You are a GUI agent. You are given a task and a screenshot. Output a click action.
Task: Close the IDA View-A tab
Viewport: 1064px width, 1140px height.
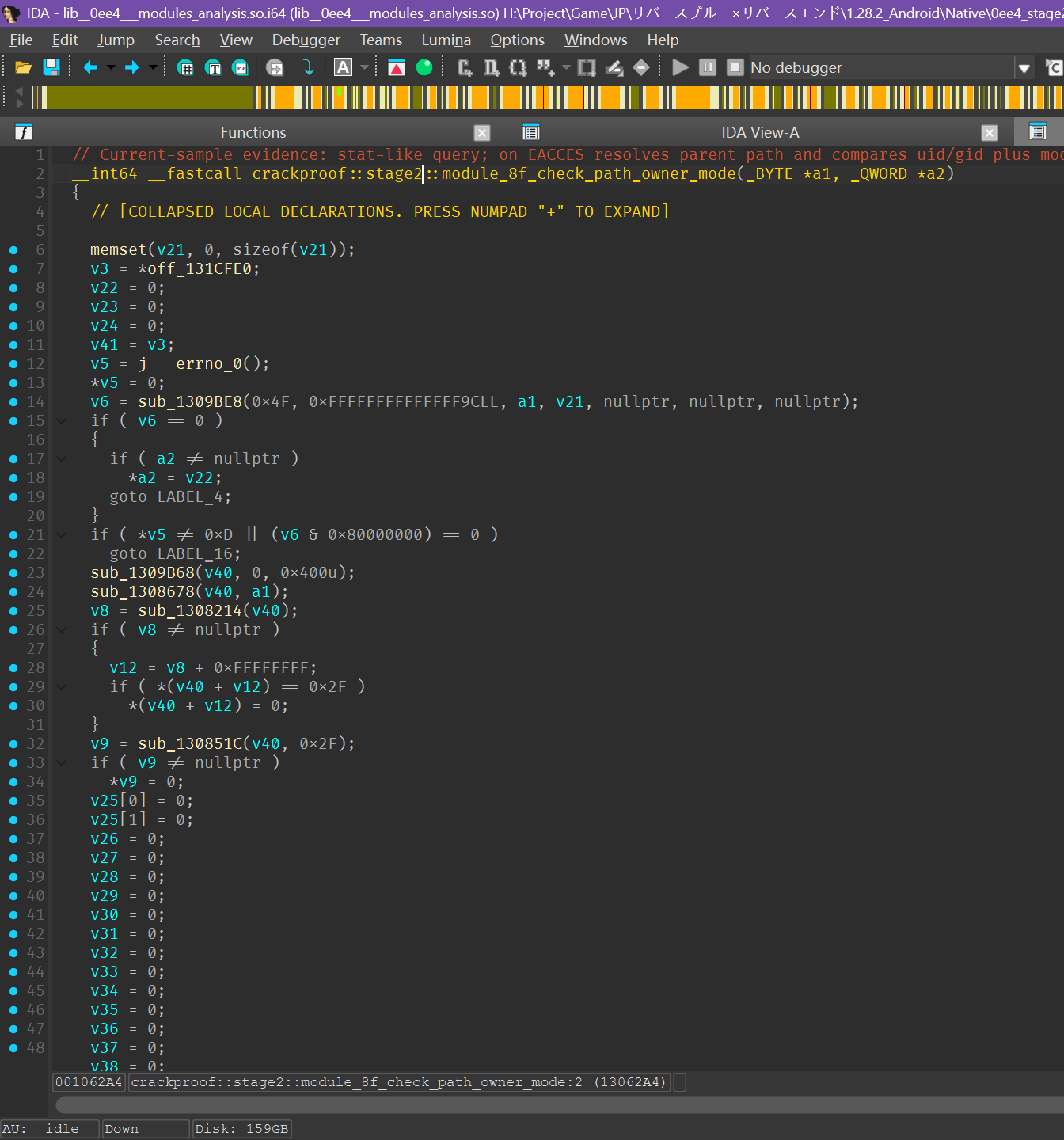(990, 133)
